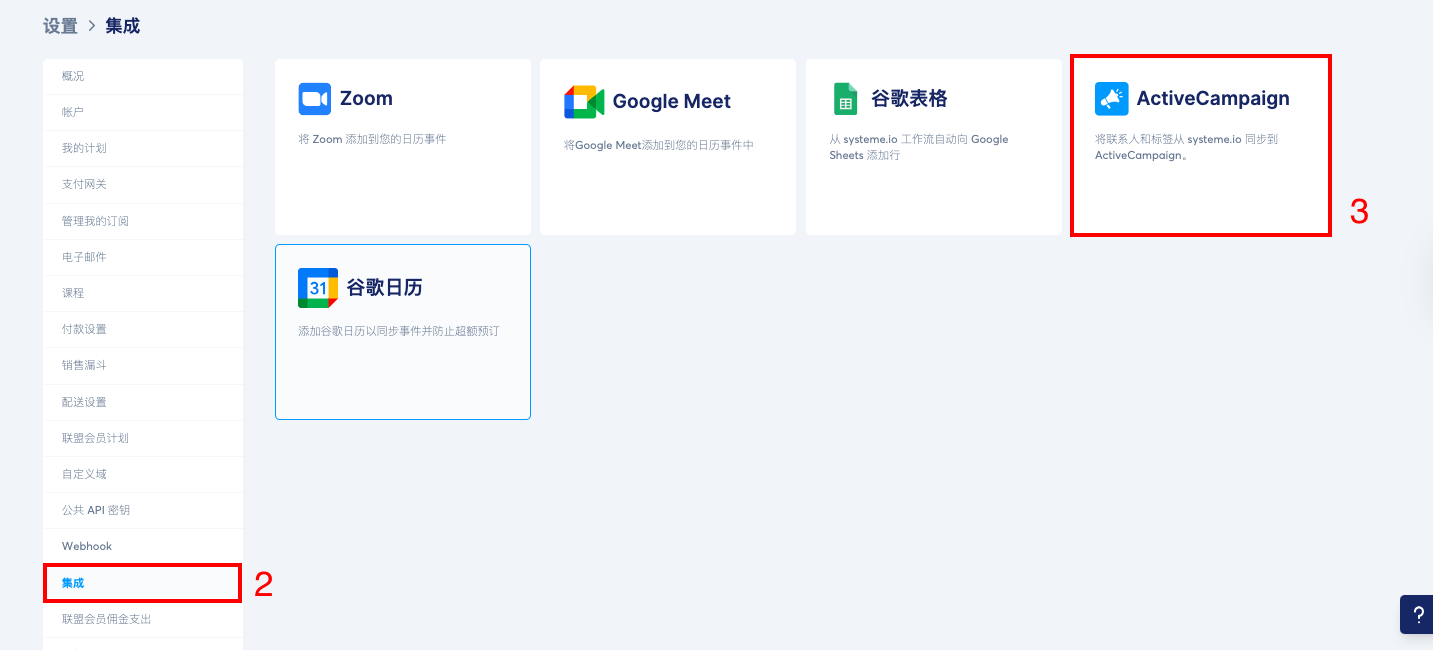Open the Webhook settings page

tap(143, 546)
